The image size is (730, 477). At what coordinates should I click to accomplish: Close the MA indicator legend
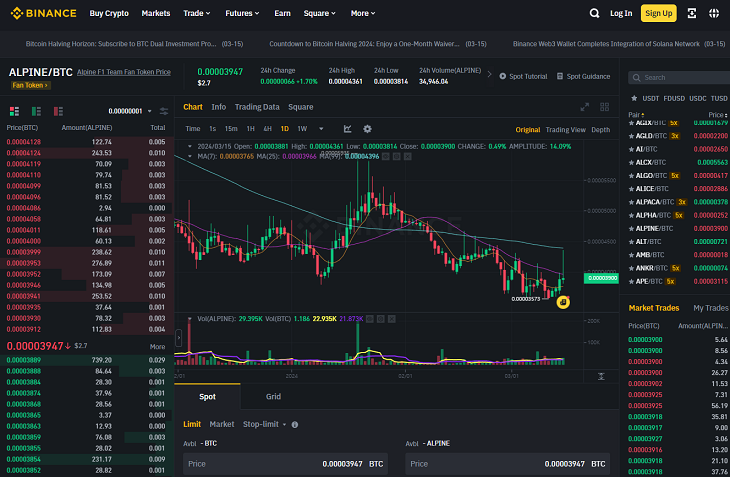pos(407,156)
